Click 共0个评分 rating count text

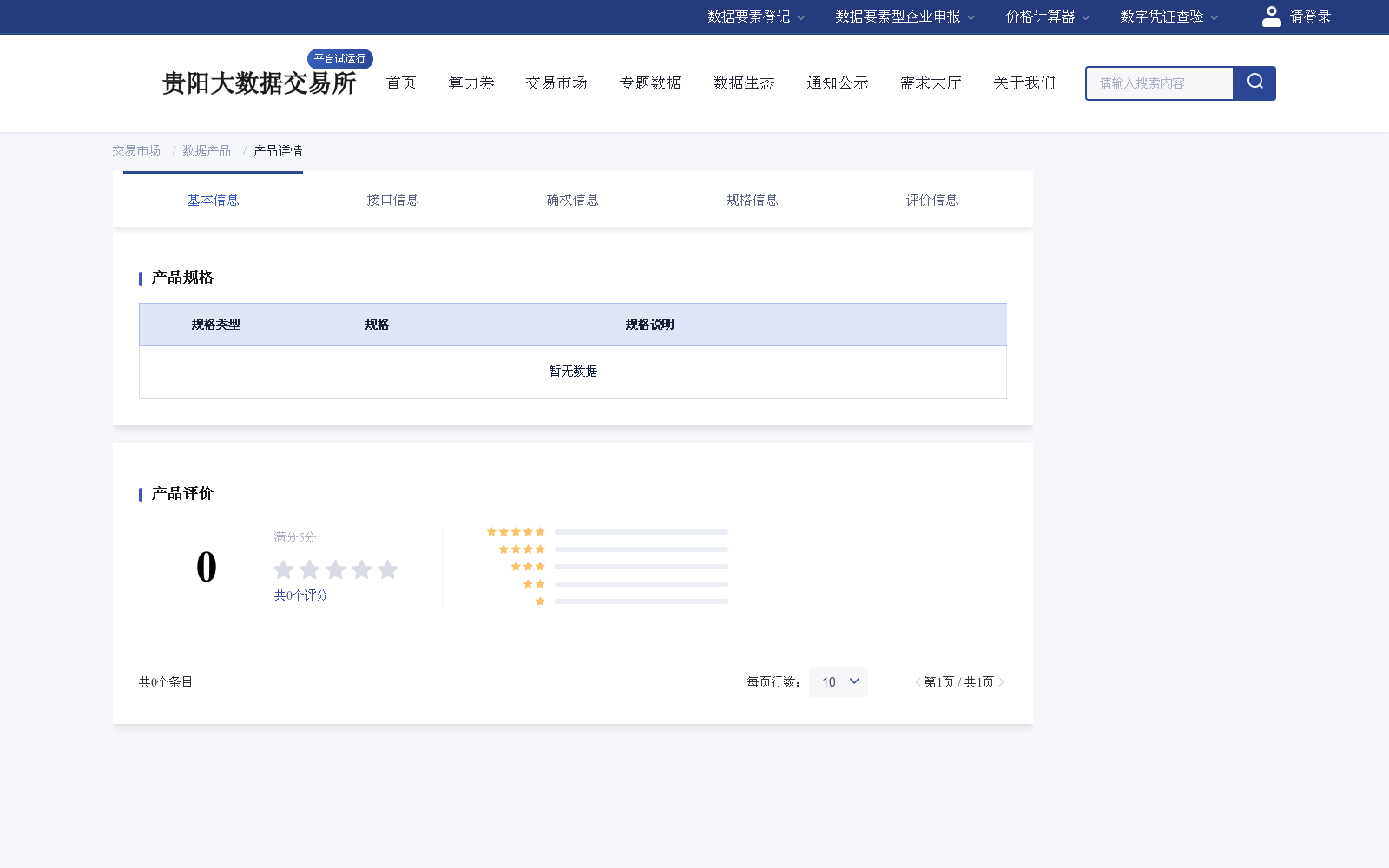pyautogui.click(x=301, y=595)
